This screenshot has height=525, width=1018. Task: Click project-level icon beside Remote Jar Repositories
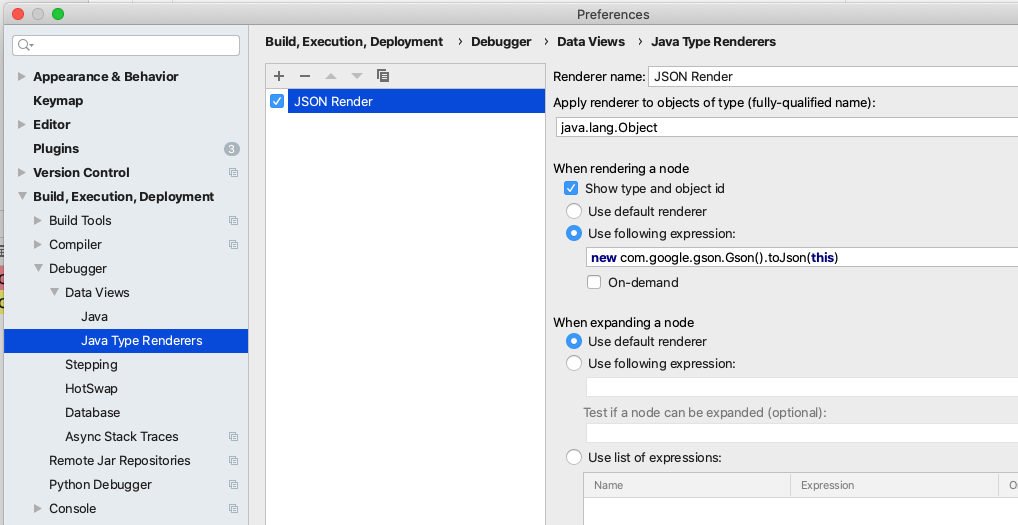point(233,461)
